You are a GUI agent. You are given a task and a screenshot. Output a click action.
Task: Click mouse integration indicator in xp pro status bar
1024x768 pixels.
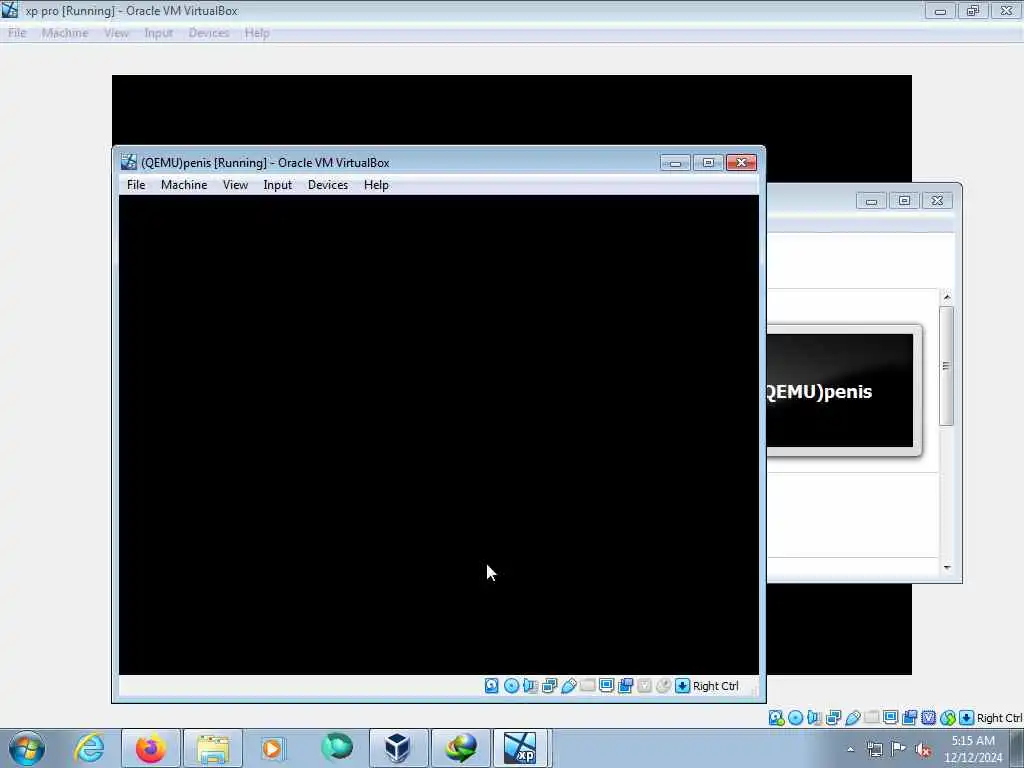click(948, 718)
